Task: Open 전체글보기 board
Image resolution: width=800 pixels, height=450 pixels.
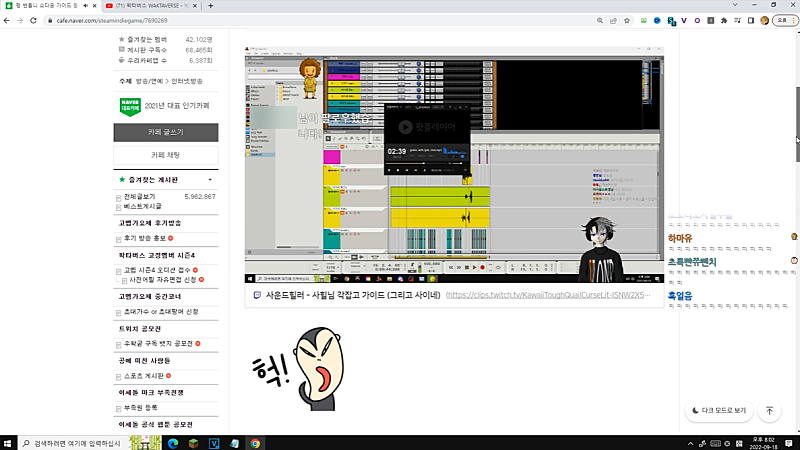Action: coord(139,196)
